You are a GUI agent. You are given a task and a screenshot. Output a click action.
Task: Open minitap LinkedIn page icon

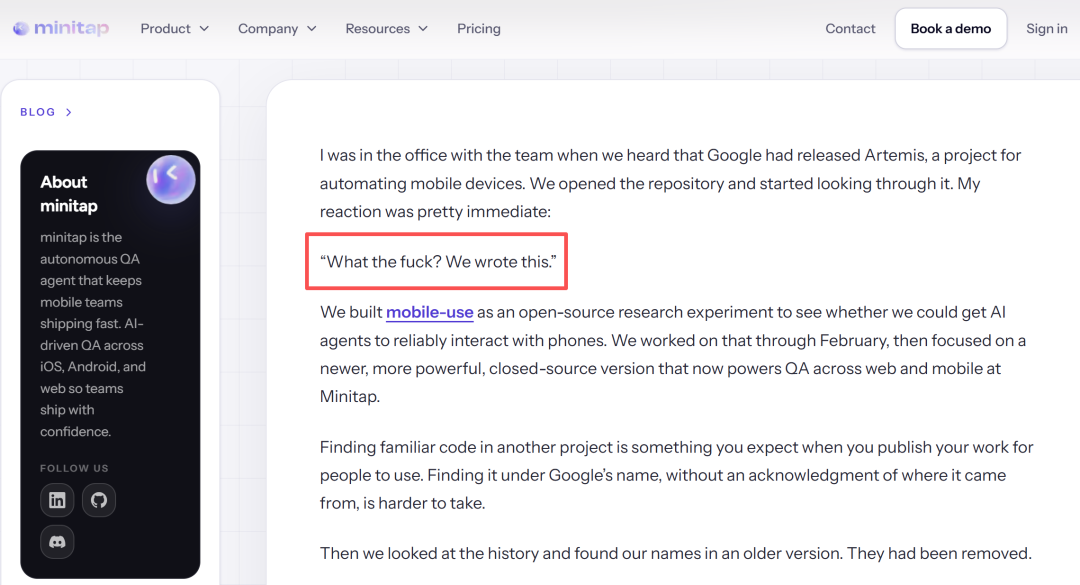(57, 500)
